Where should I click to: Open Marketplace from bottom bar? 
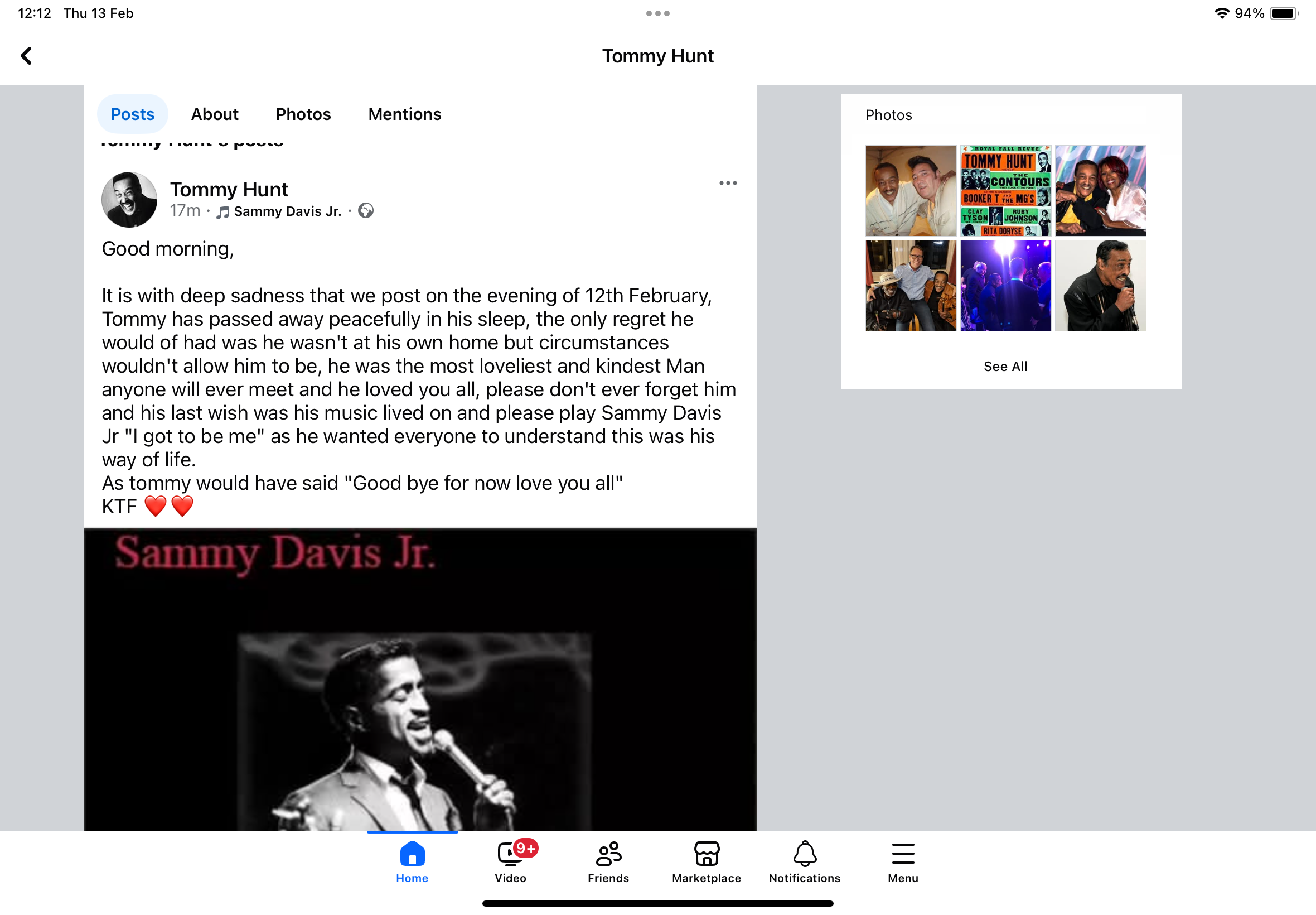tap(707, 861)
